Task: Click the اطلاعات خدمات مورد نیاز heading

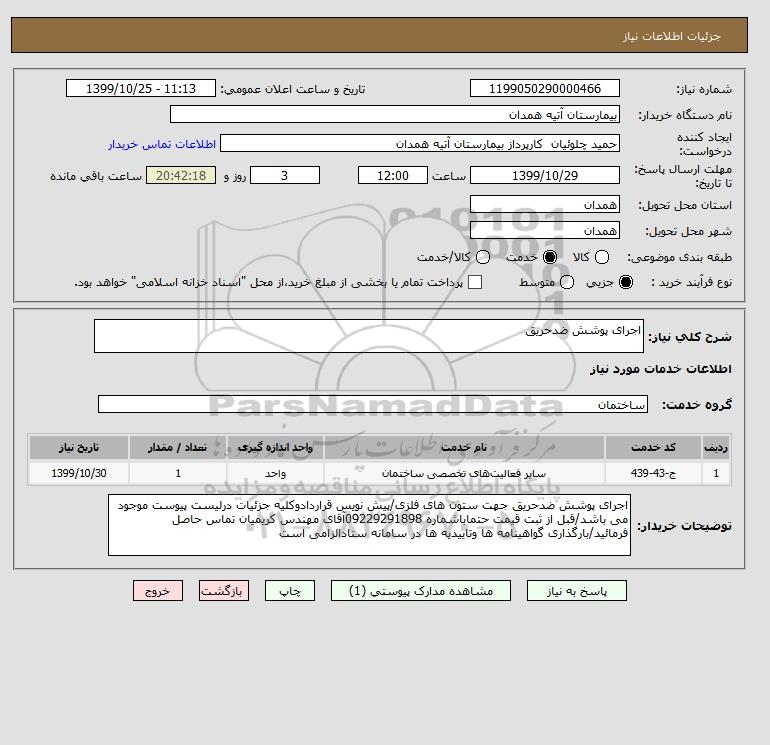Action: pyautogui.click(x=660, y=369)
